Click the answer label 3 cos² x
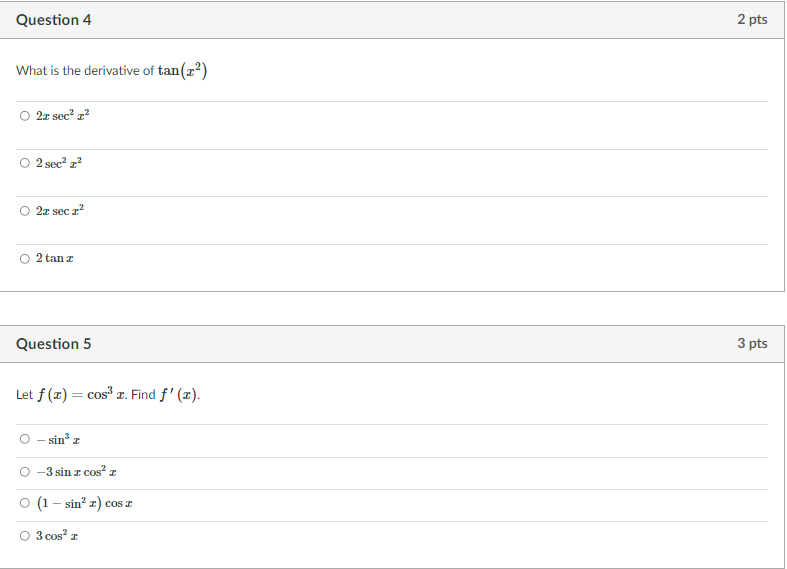 coord(57,535)
